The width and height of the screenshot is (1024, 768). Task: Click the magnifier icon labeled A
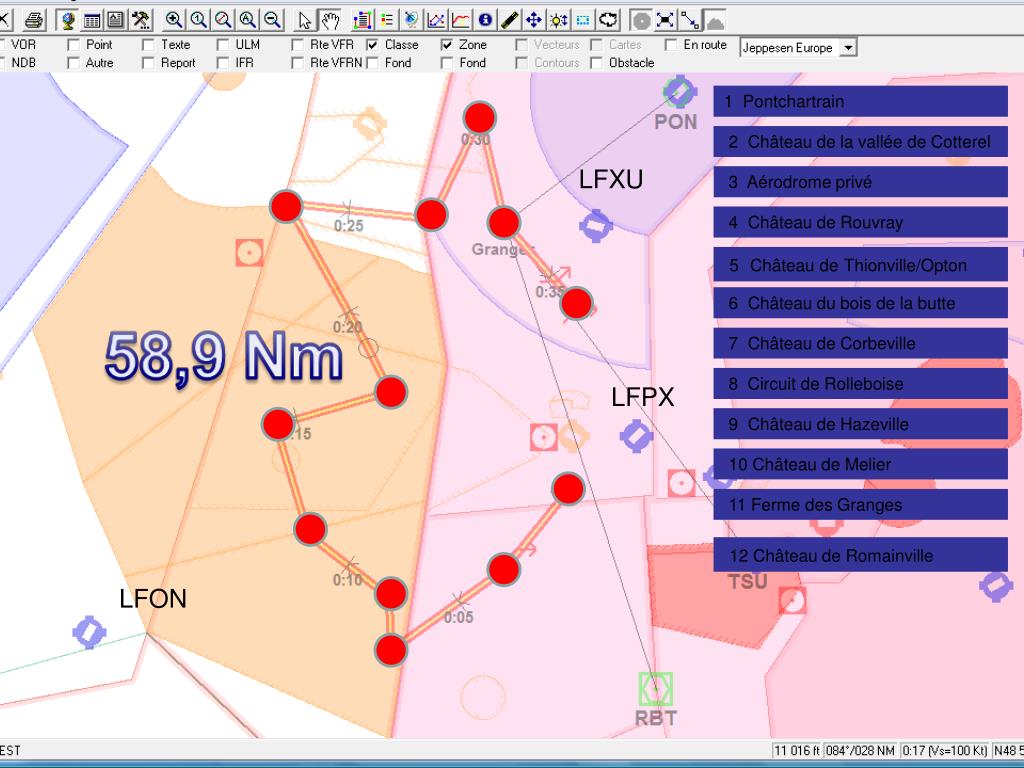pos(248,20)
